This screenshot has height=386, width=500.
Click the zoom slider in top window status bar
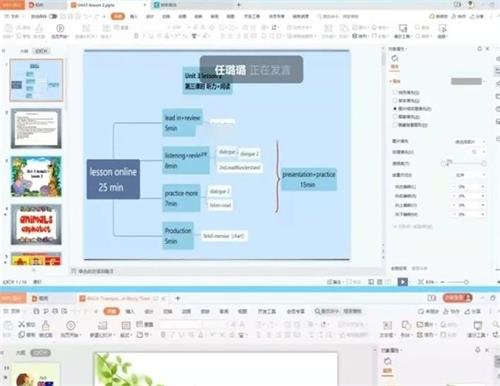click(458, 282)
